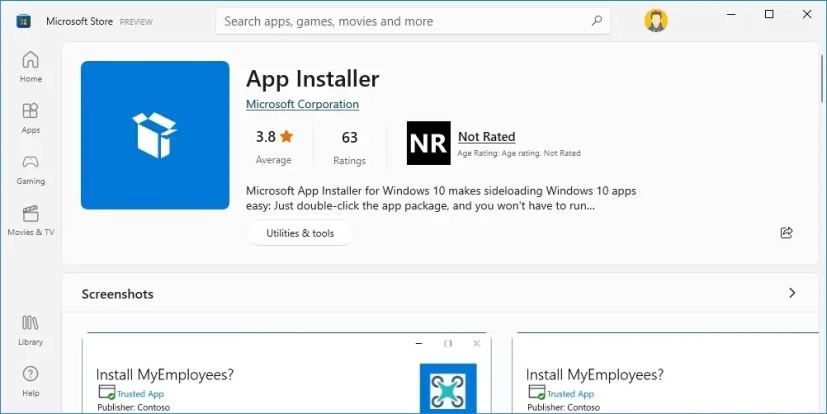The image size is (827, 414).
Task: Go to the Apps section
Action: [31, 118]
